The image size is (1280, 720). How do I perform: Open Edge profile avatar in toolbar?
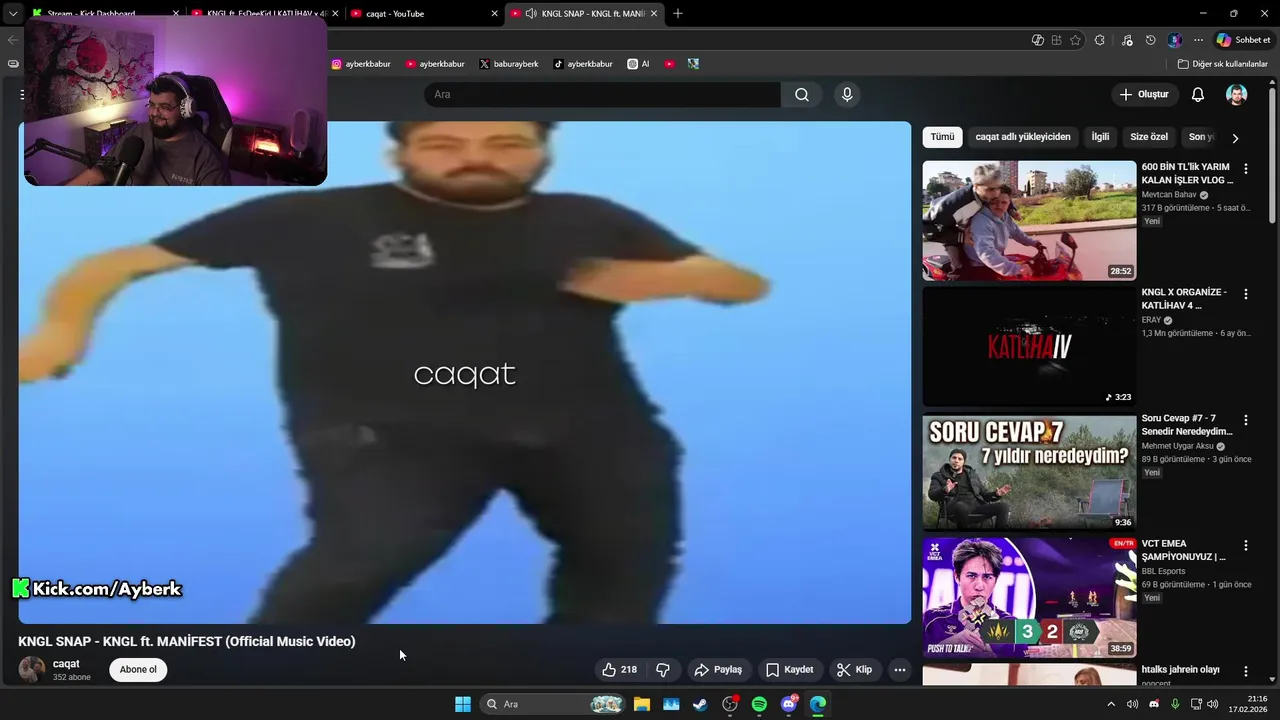(x=1174, y=40)
